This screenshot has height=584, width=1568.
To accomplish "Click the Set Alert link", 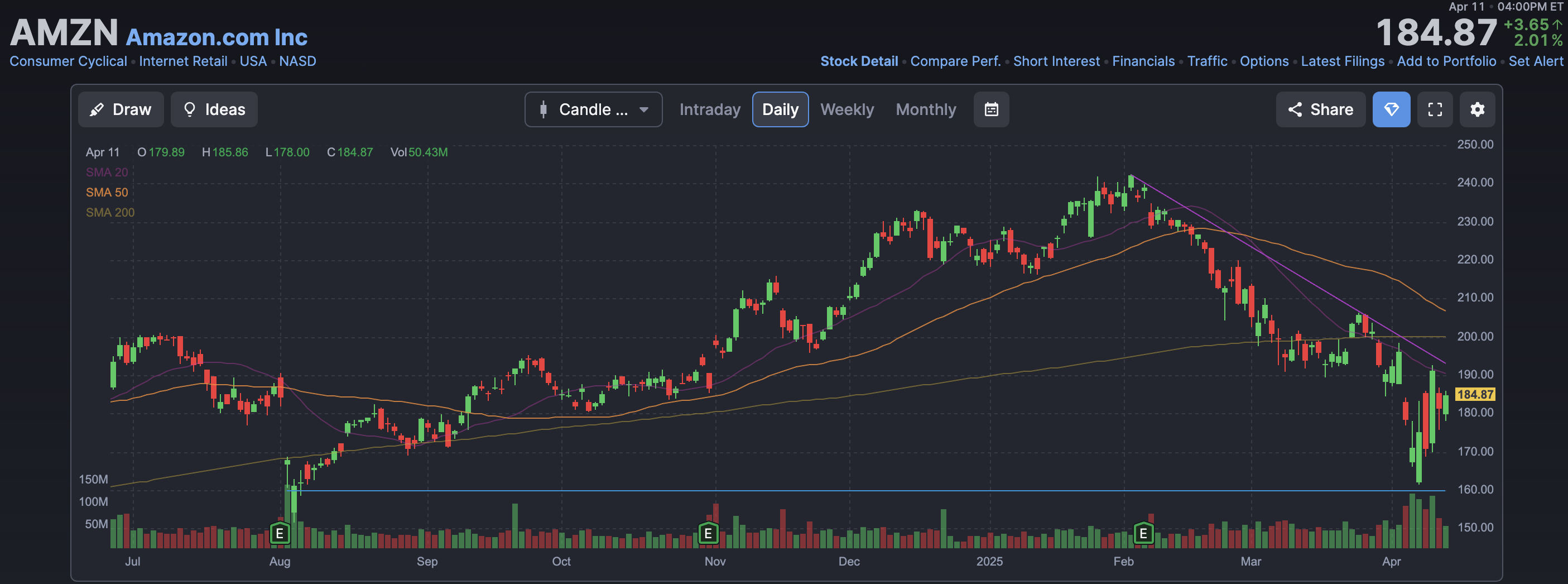I will click(x=1535, y=61).
